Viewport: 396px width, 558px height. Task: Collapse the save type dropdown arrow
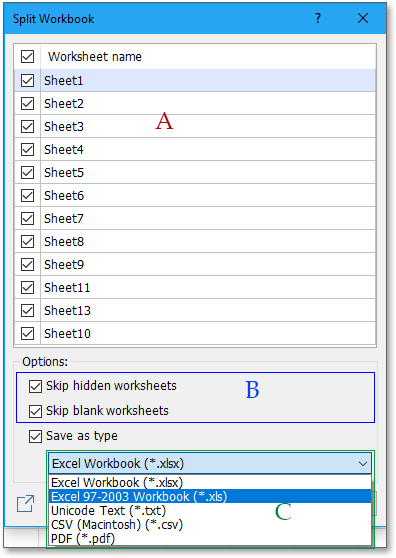363,464
